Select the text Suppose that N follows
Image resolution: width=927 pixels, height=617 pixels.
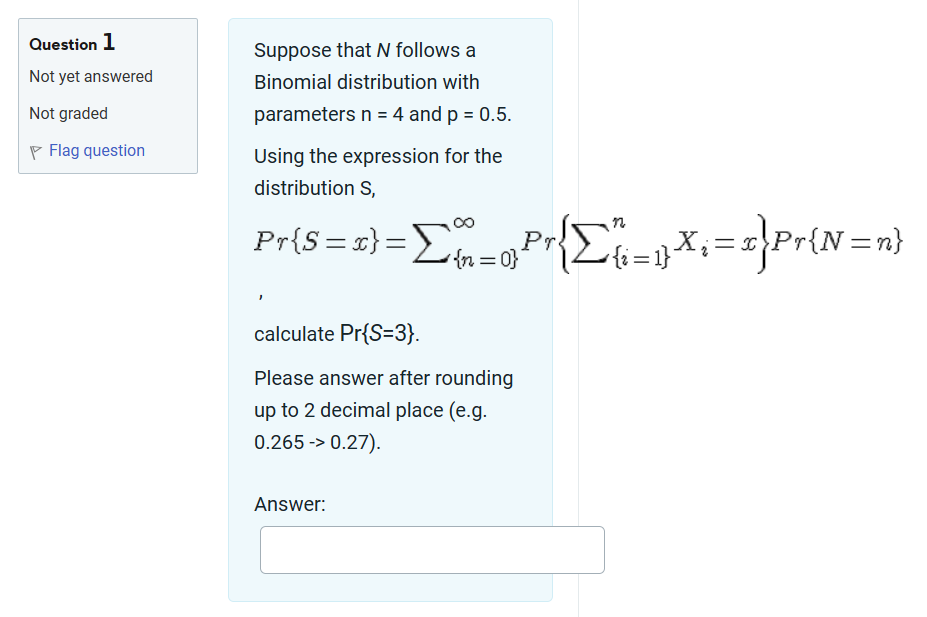(364, 49)
